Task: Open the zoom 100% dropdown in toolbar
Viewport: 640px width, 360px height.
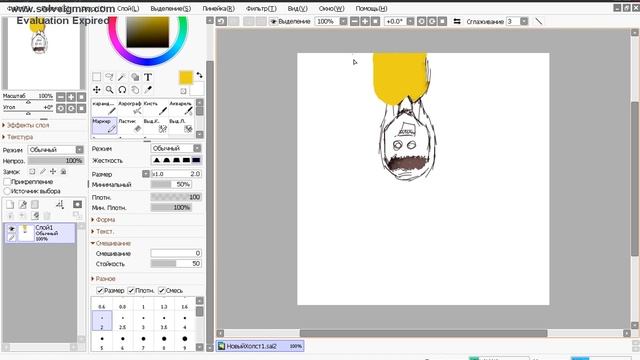Action: pyautogui.click(x=343, y=21)
